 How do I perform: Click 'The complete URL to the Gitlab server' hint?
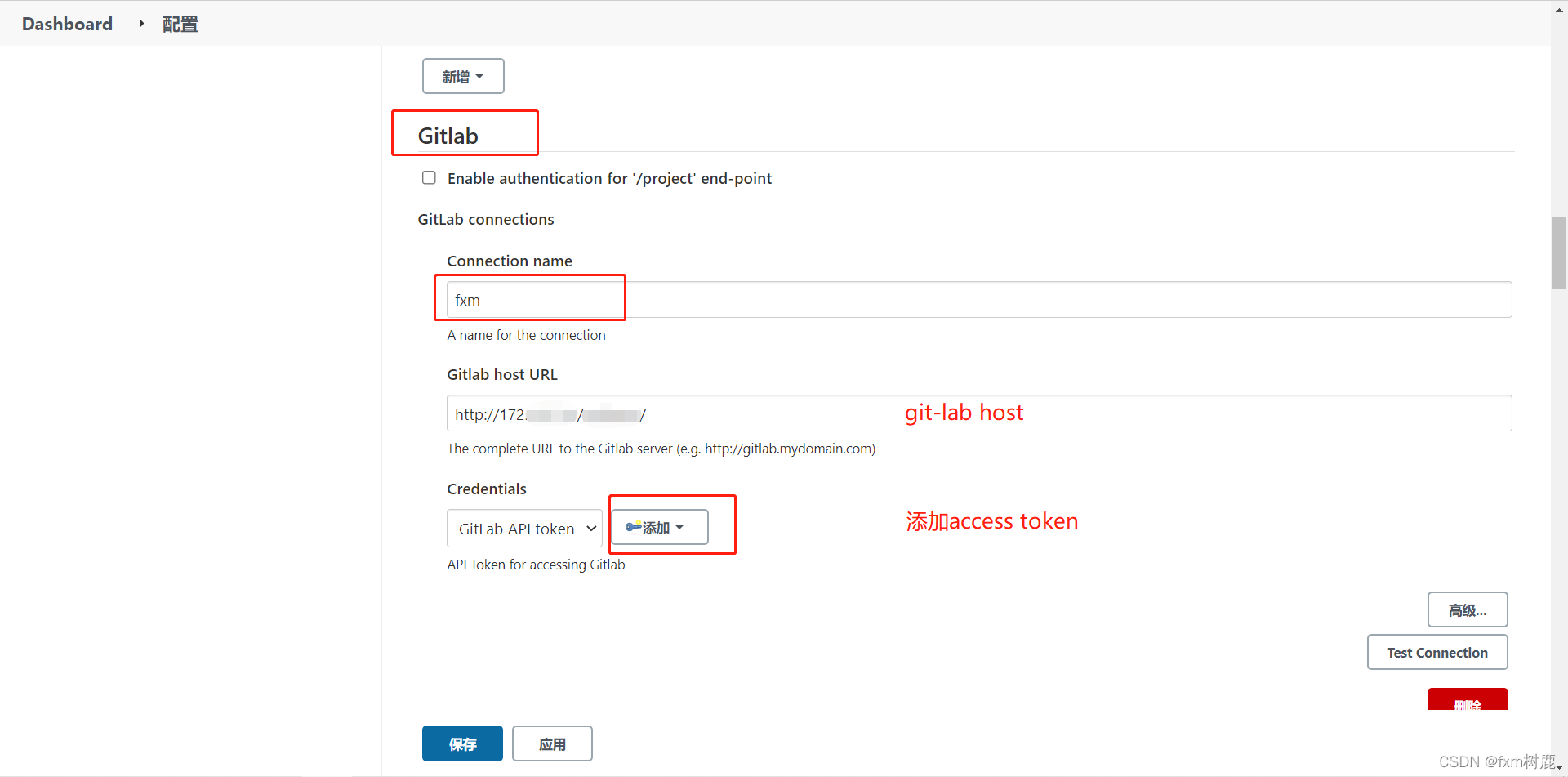click(x=661, y=449)
